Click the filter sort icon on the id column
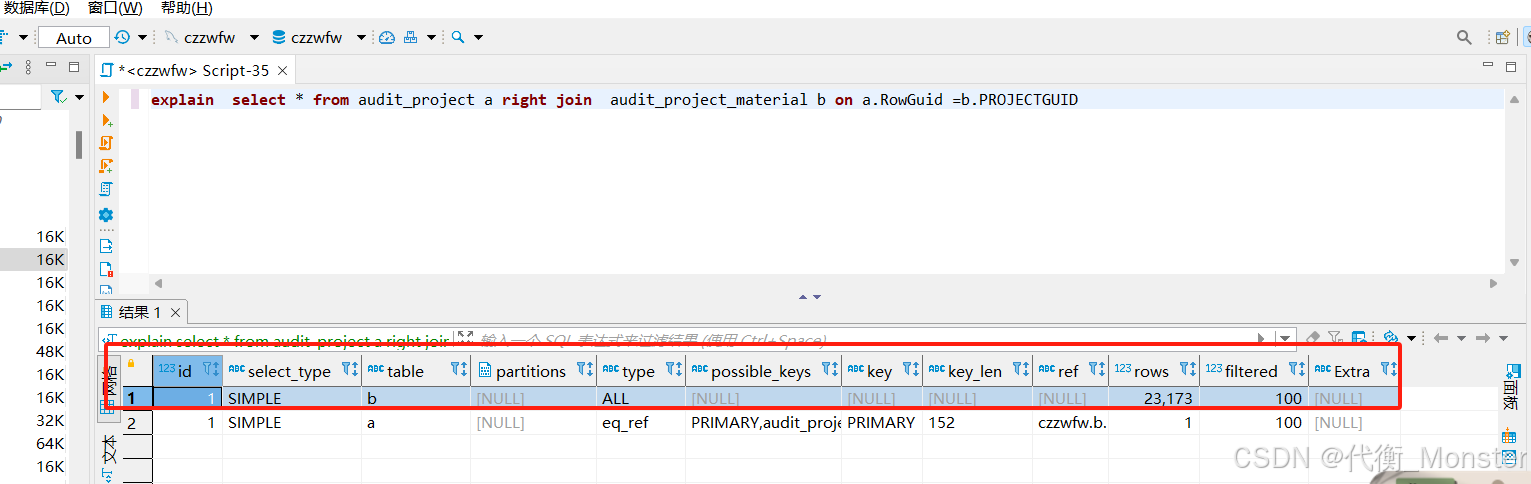Viewport: 1531px width, 484px height. click(x=210, y=370)
